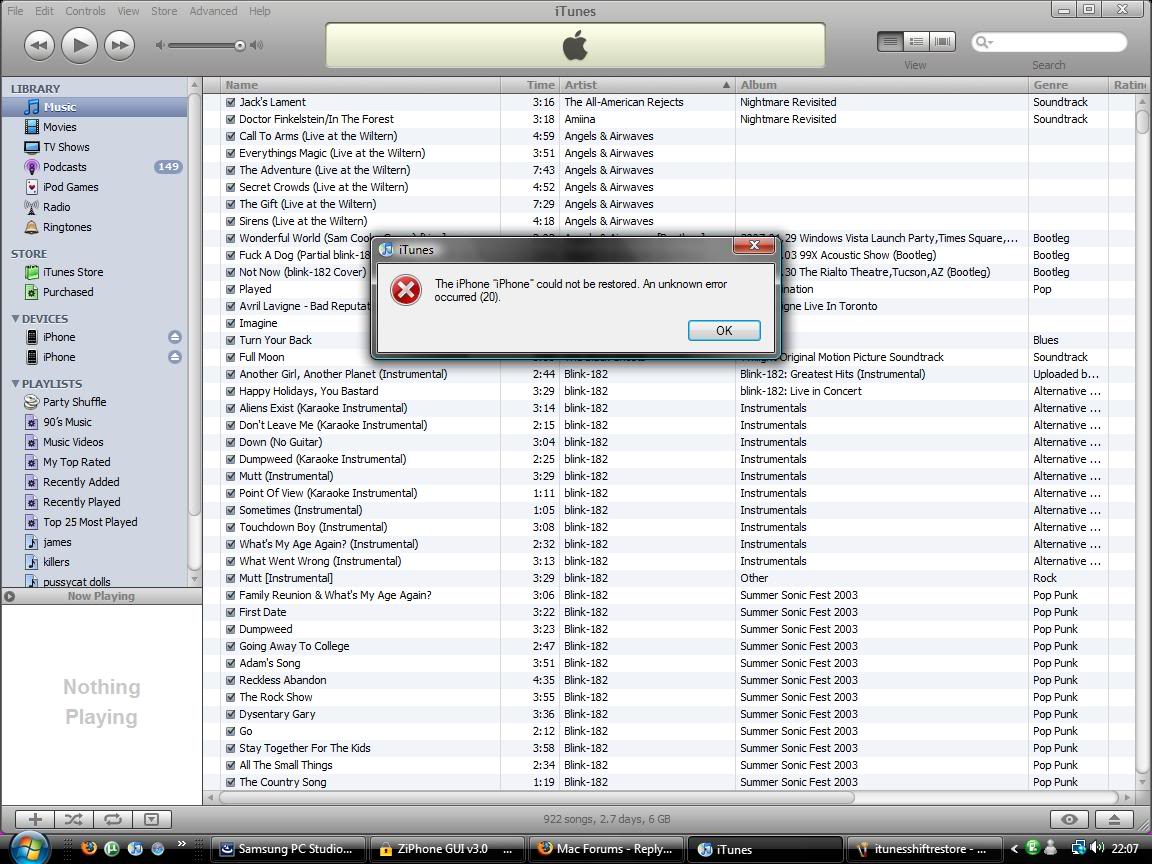
Task: Open the Controls menu
Action: click(x=85, y=11)
